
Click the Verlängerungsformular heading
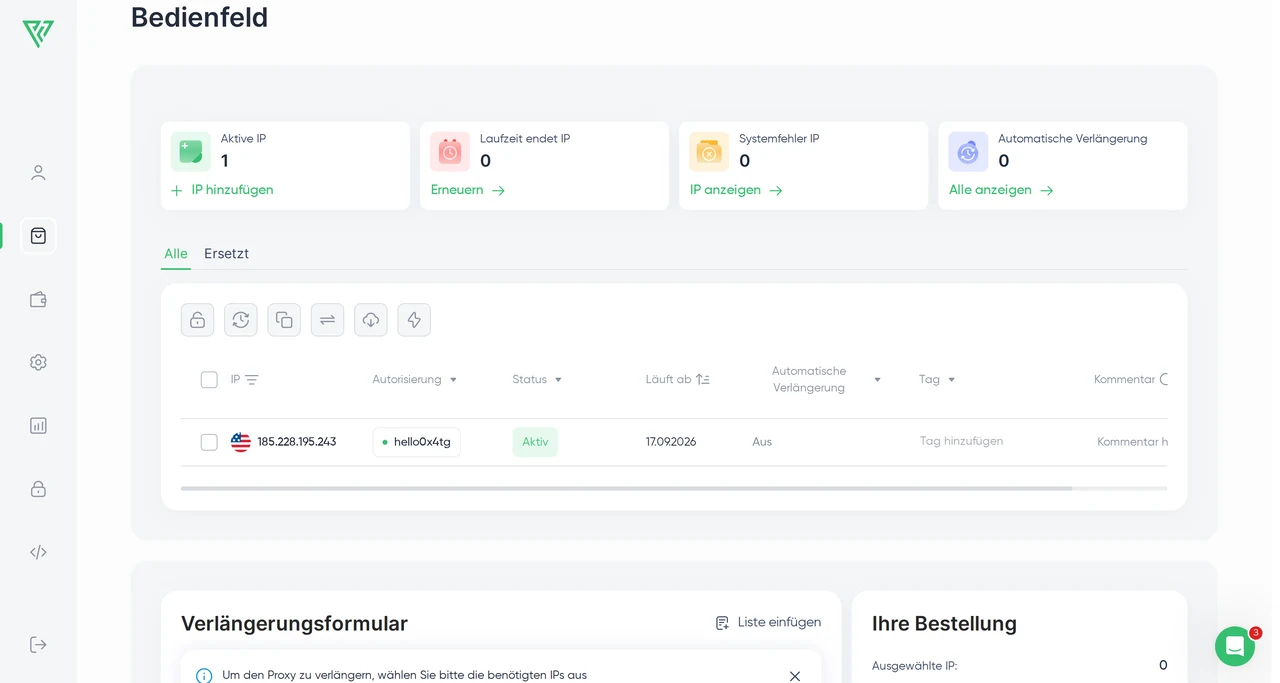(x=294, y=624)
